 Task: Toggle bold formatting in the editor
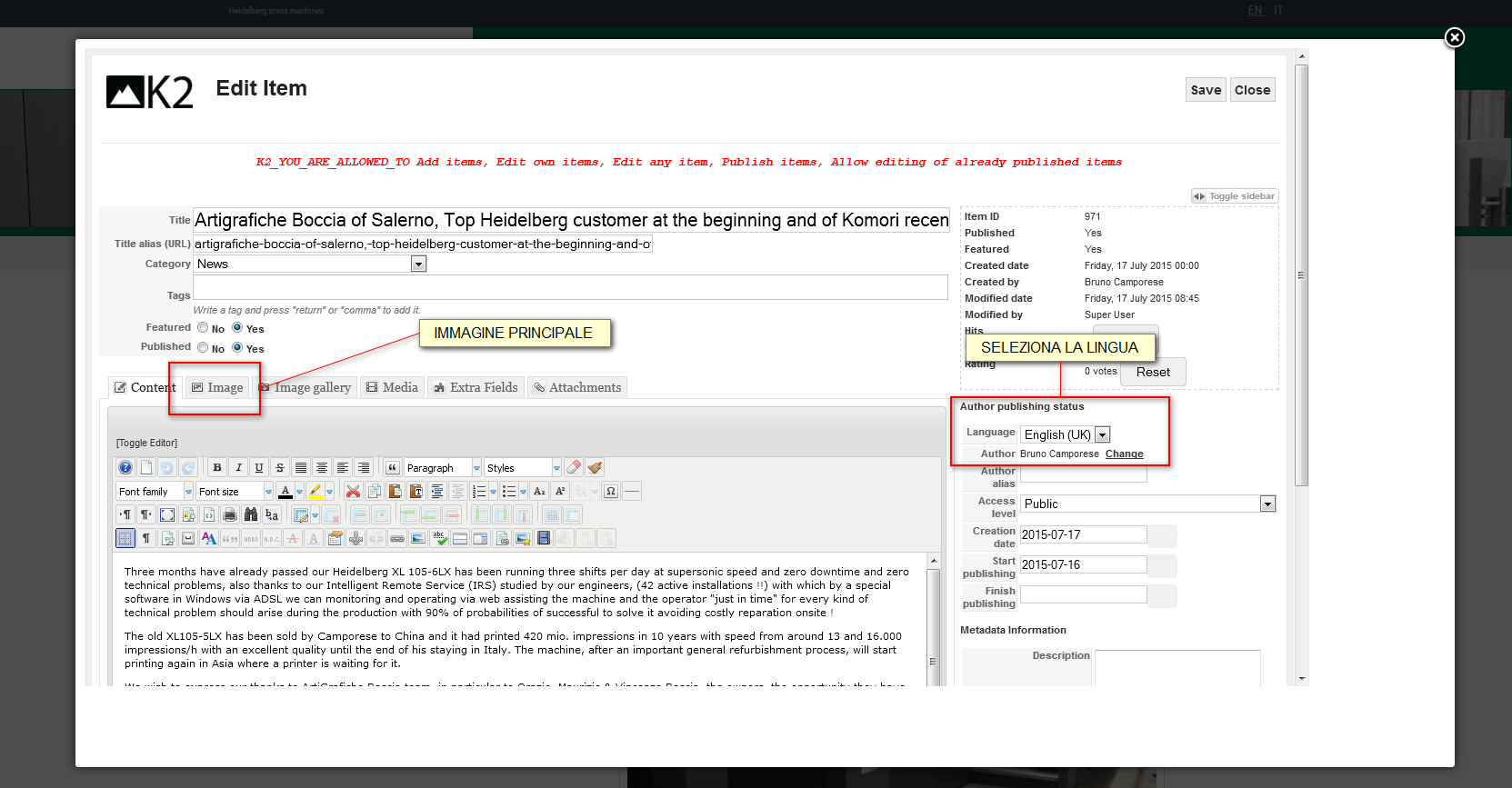click(217, 467)
